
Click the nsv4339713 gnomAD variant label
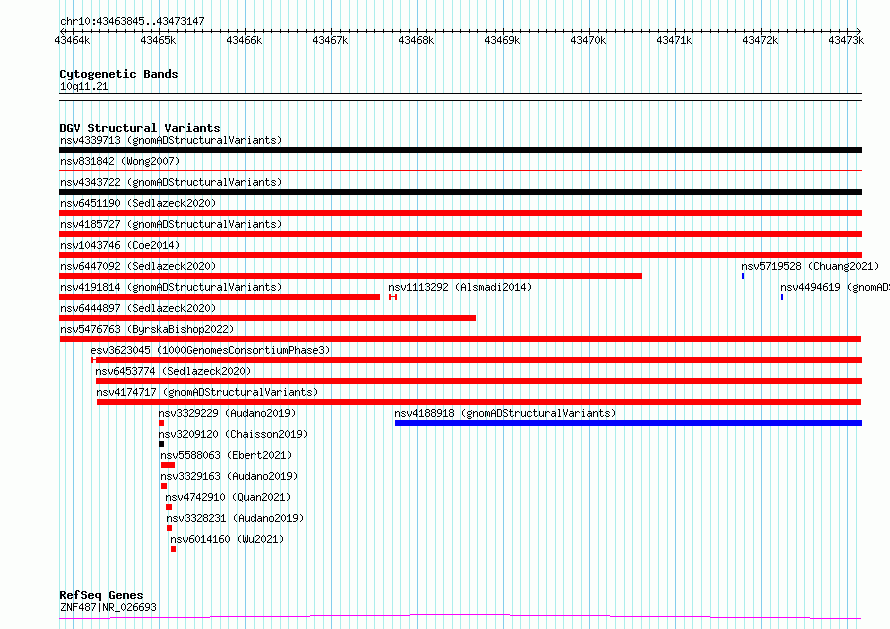(171, 140)
